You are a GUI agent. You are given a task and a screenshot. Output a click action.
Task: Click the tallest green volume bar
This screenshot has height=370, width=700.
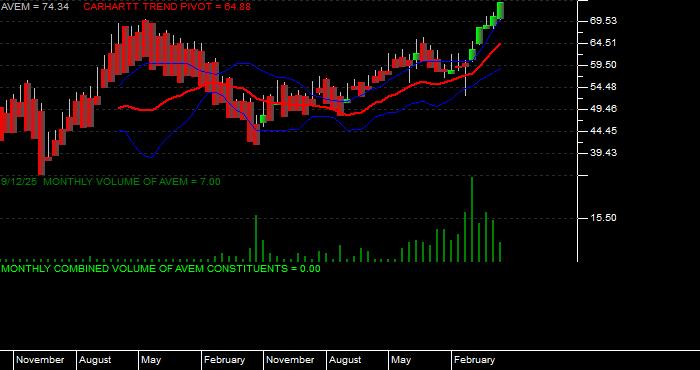(472, 219)
